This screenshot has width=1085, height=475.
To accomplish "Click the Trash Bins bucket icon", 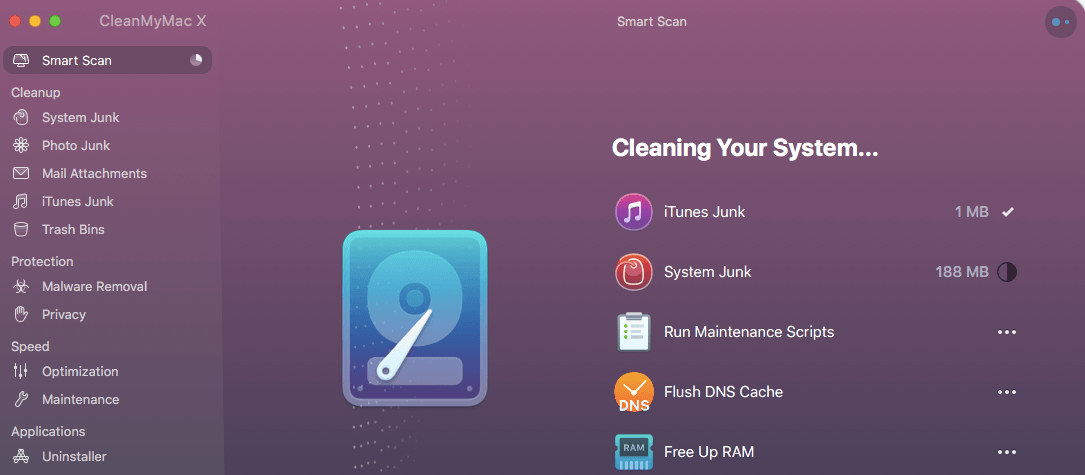I will pyautogui.click(x=21, y=229).
